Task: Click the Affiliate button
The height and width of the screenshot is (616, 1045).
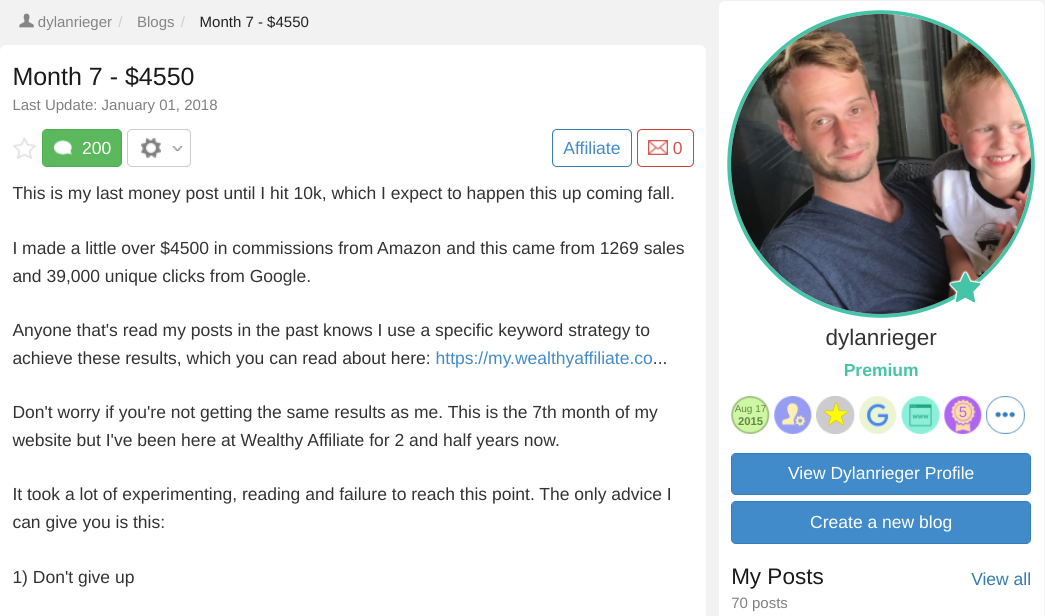Action: point(592,148)
